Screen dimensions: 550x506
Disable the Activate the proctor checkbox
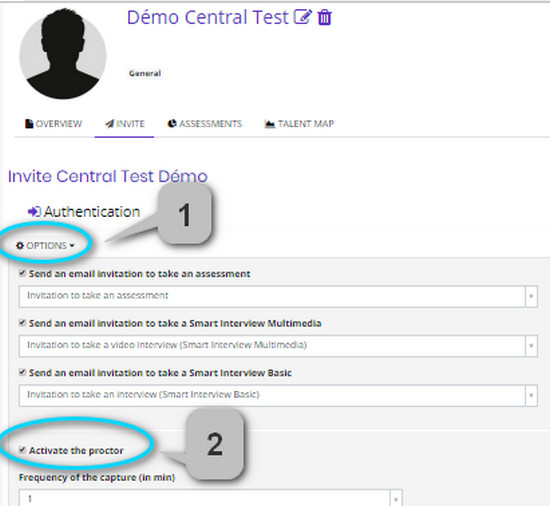point(22,450)
